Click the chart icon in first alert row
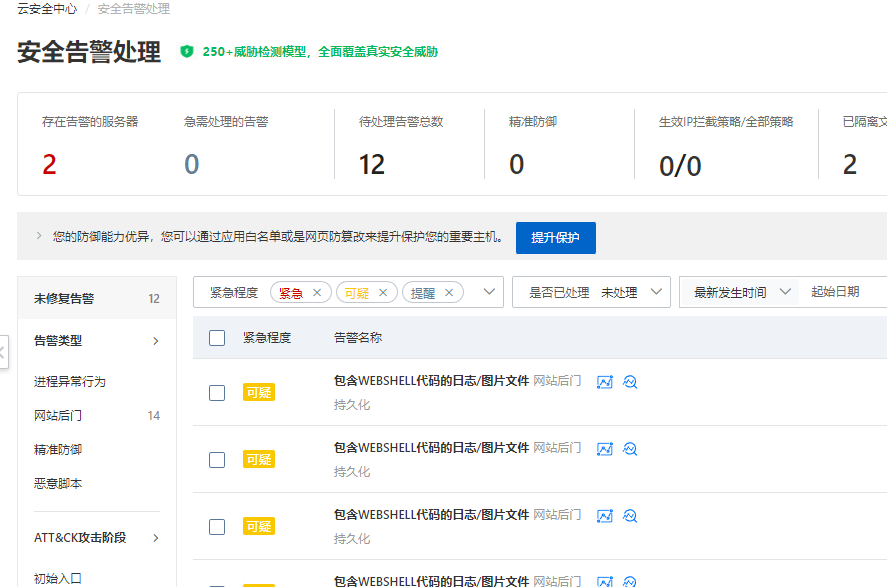The image size is (887, 587). pos(604,382)
